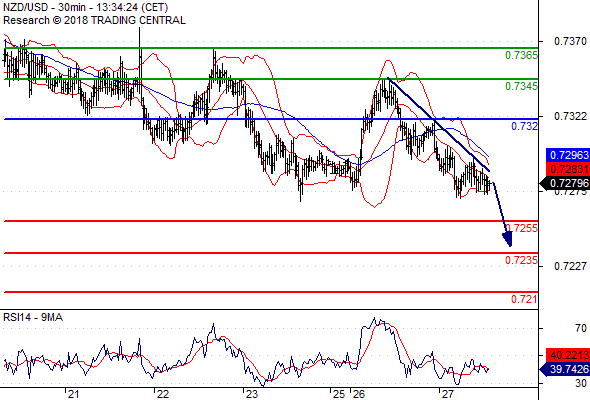Click the red 0.721 support label
This screenshot has height=400, width=590.
pos(524,299)
